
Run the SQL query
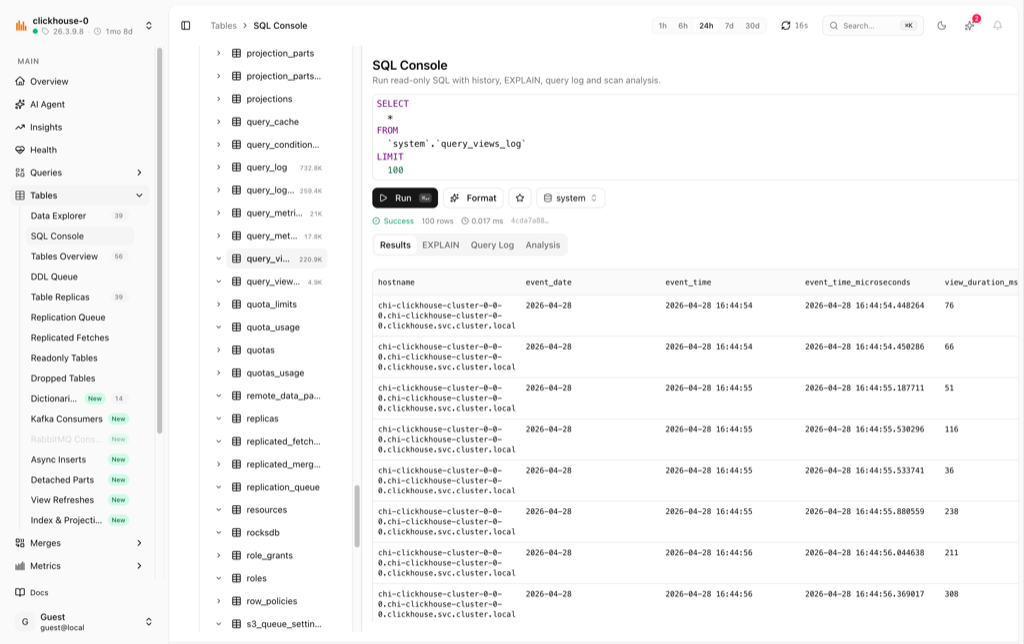[405, 198]
